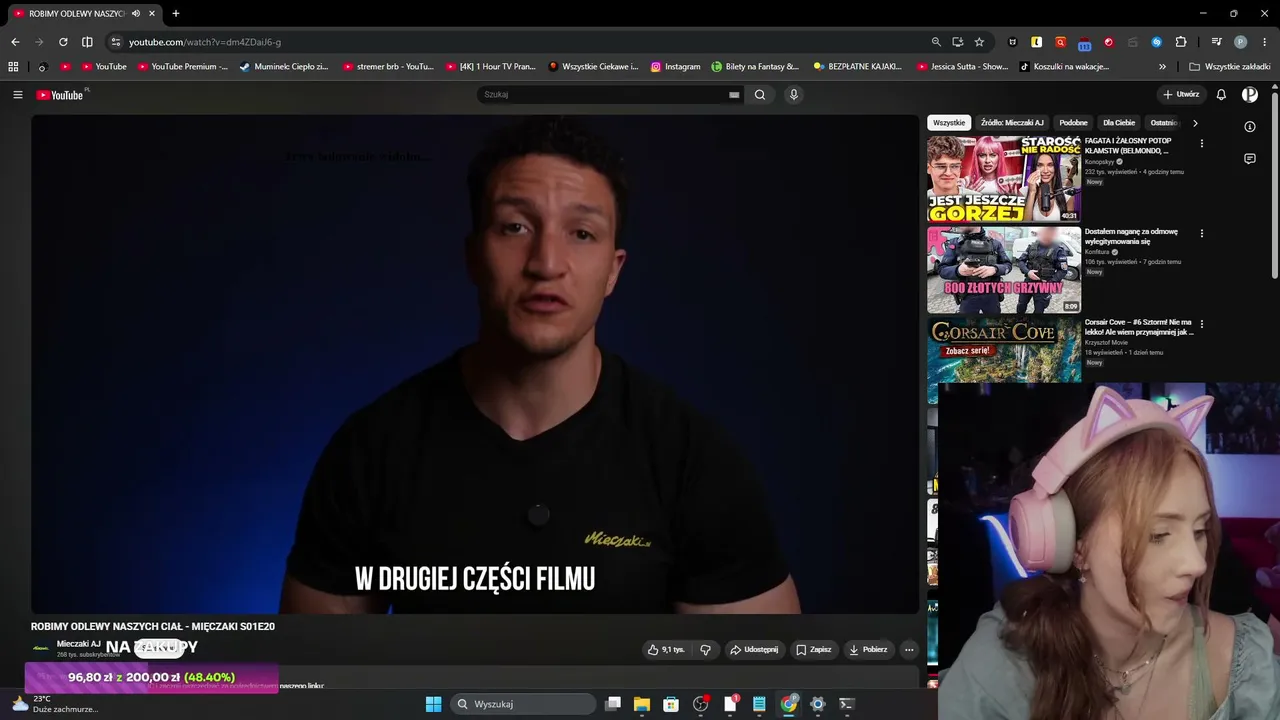Mute the tab via the speaker icon
Viewport: 1280px width, 720px height.
pyautogui.click(x=136, y=14)
